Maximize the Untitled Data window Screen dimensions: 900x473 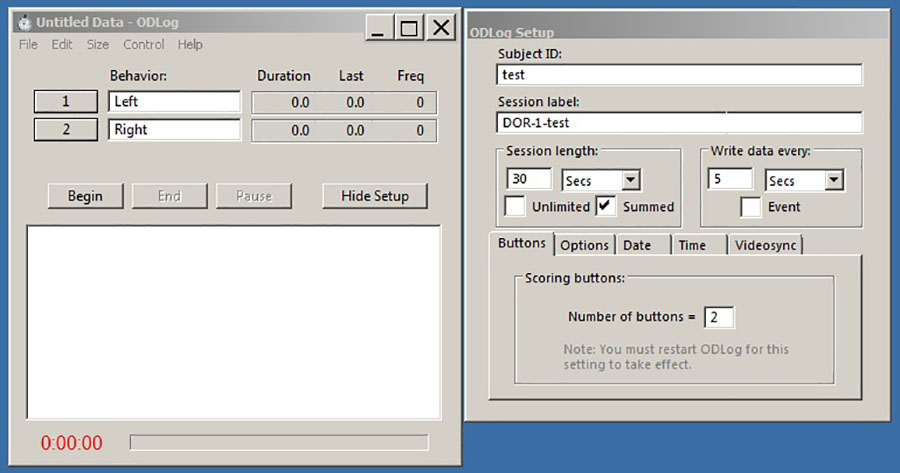pos(409,28)
